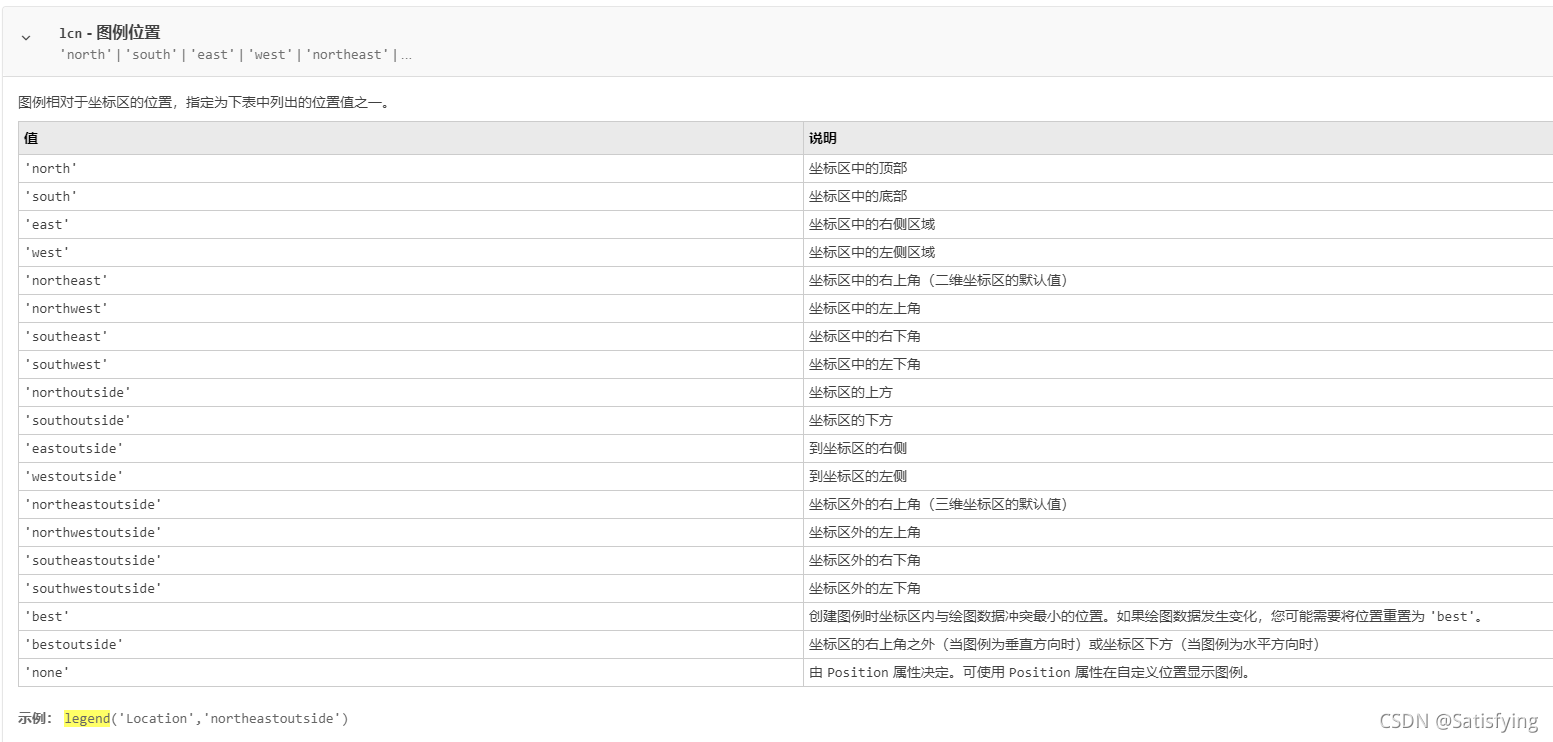Select the 'none' value cell

(x=47, y=672)
